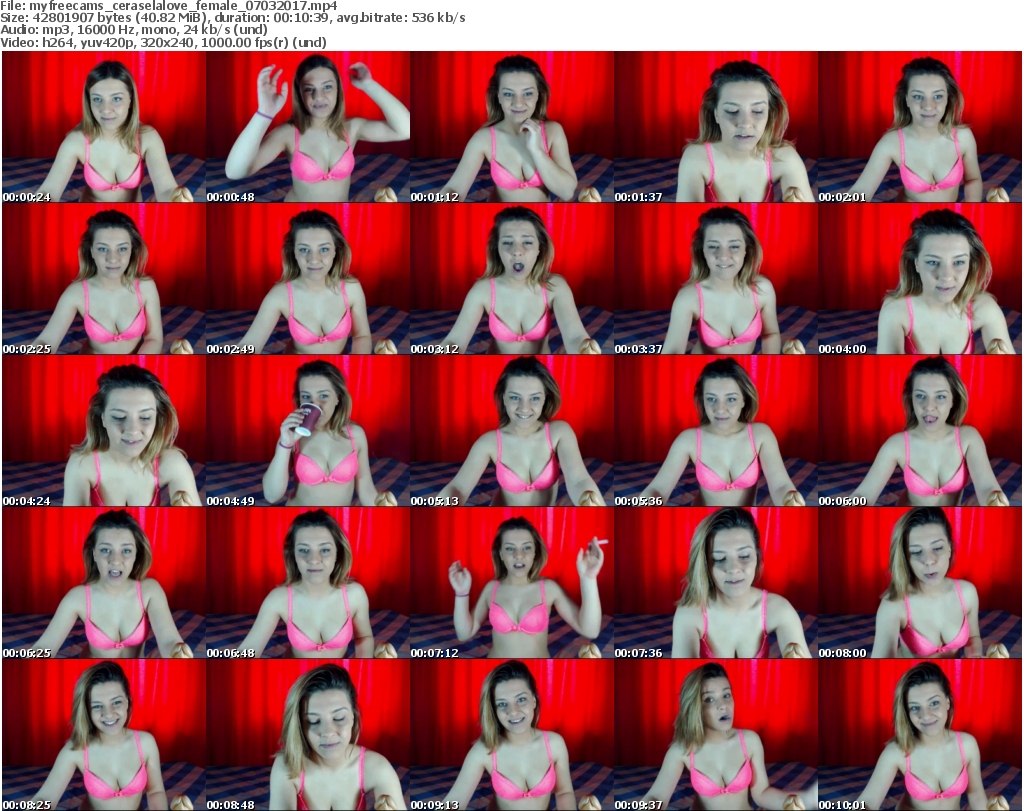Select the thumbnail frame at 00:01:37
1024x811 pixels.
(x=716, y=127)
